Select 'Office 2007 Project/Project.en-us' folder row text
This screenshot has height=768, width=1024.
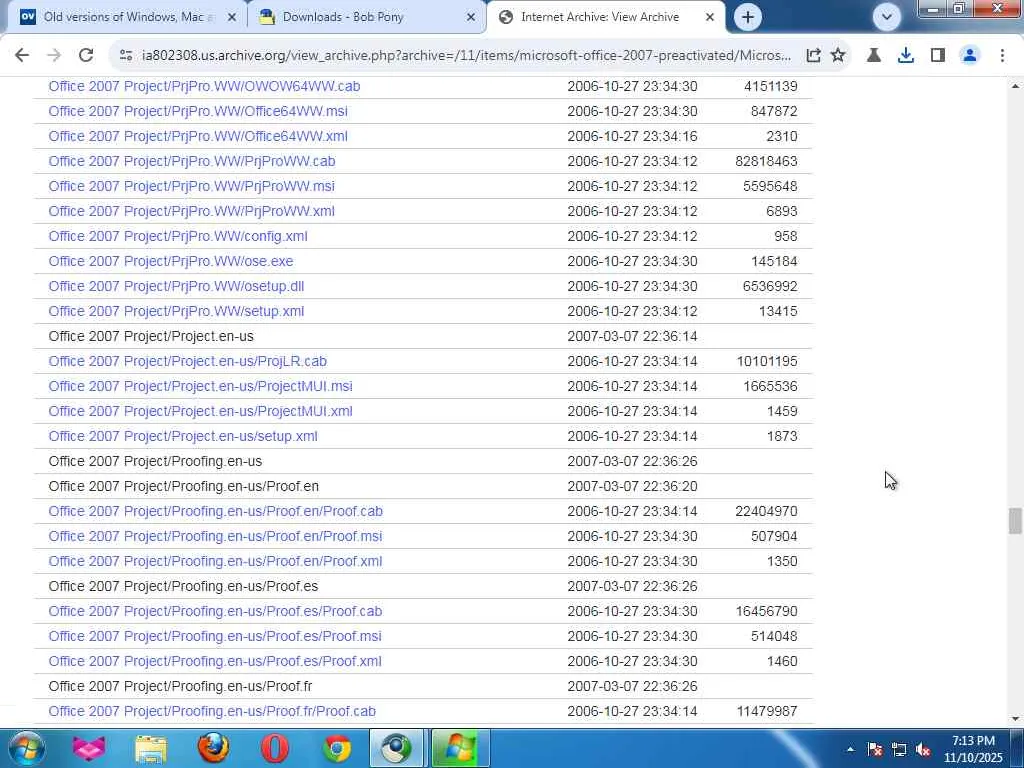point(151,336)
